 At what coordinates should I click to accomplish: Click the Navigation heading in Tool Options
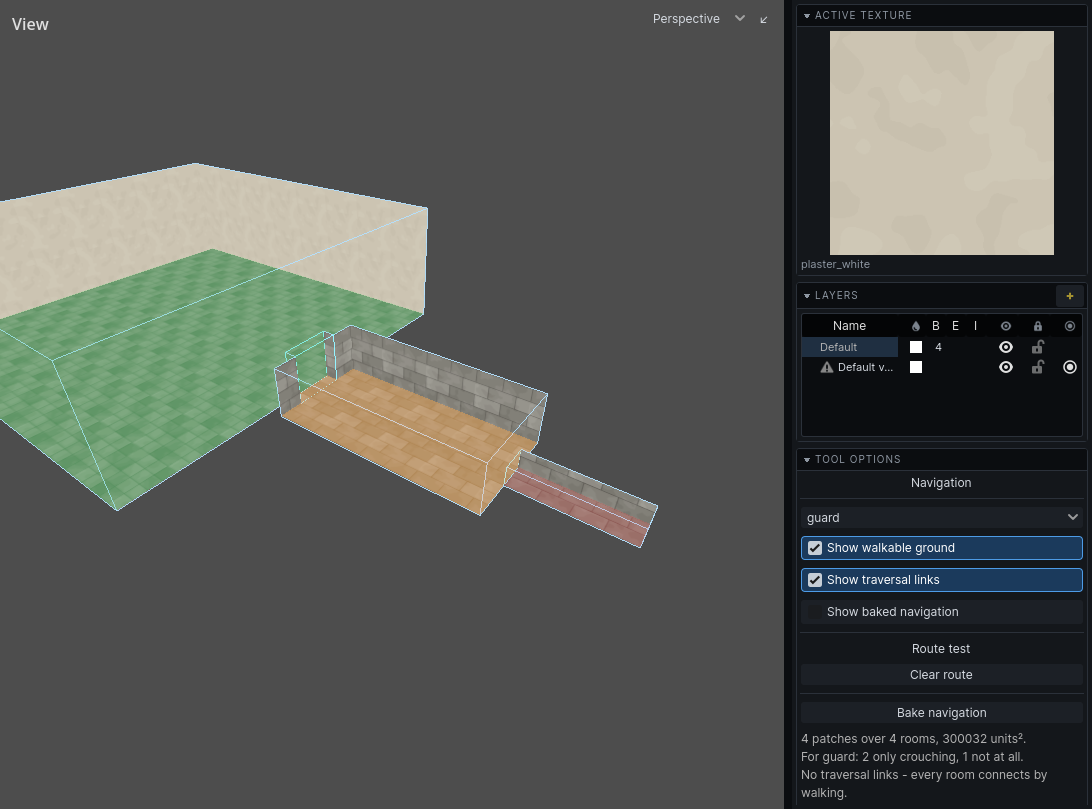coord(941,483)
